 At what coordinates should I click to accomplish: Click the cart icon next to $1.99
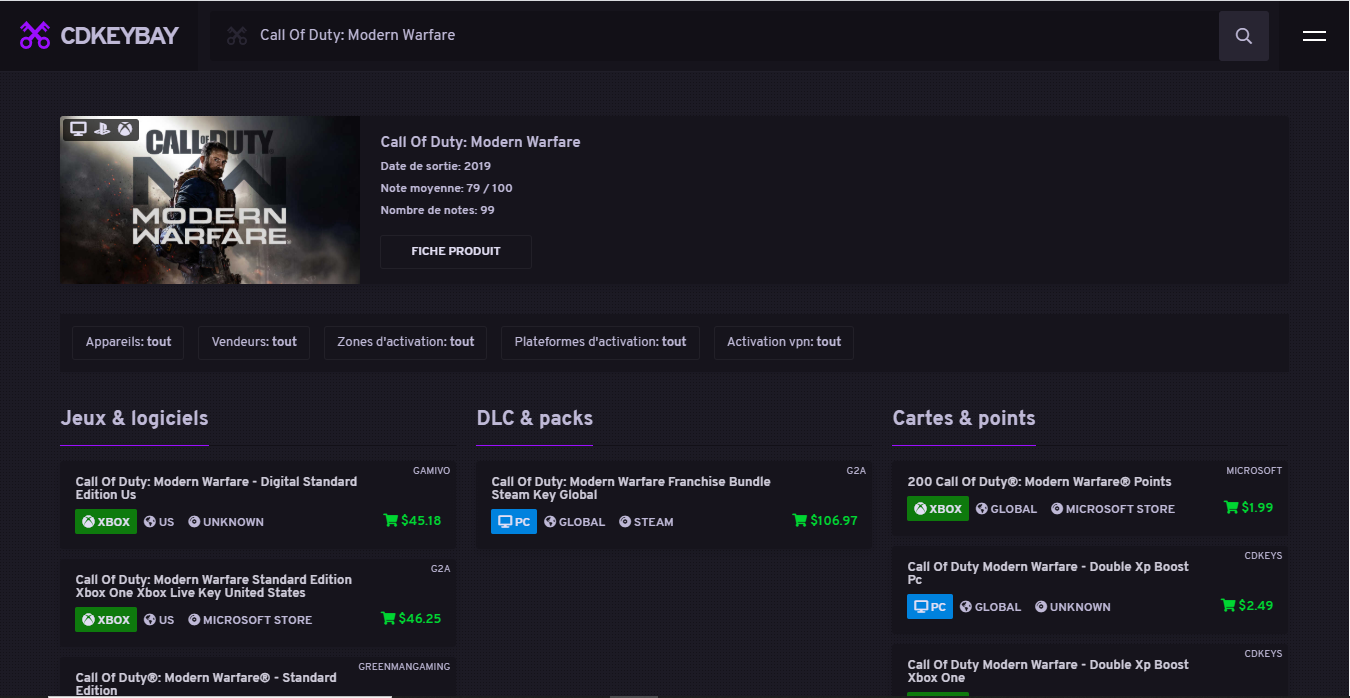point(1231,508)
